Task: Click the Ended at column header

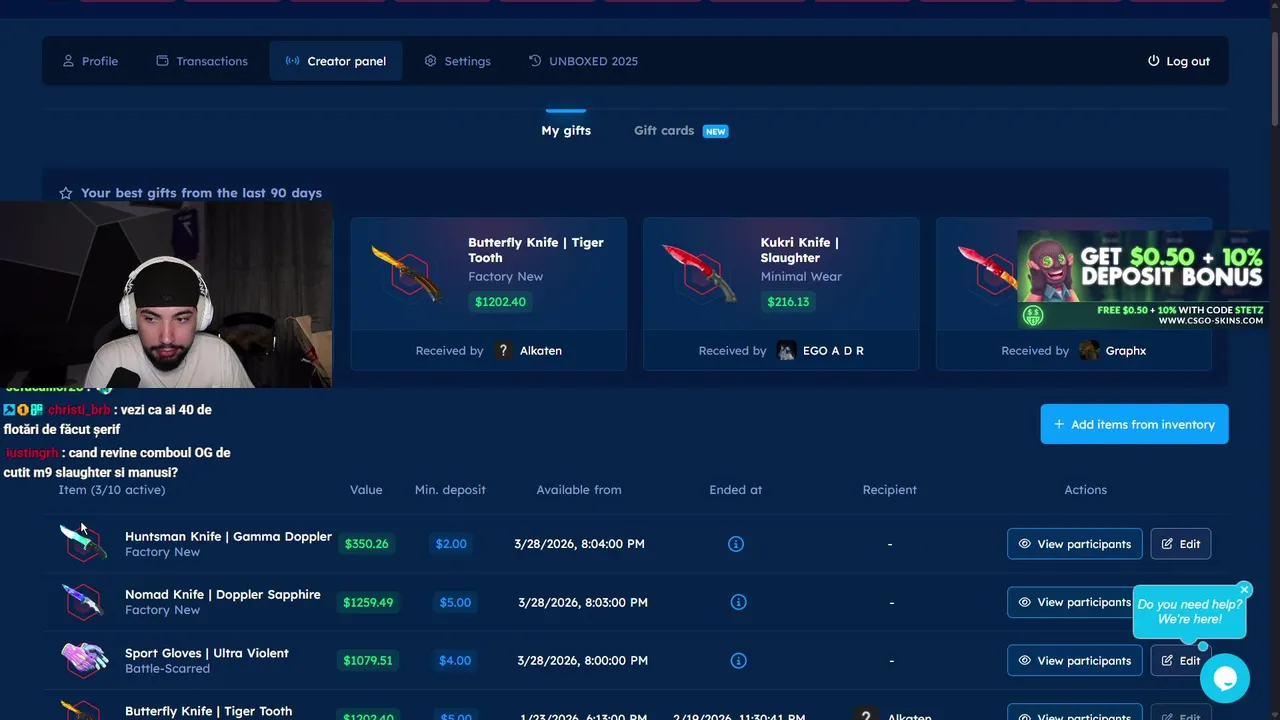Action: click(736, 490)
